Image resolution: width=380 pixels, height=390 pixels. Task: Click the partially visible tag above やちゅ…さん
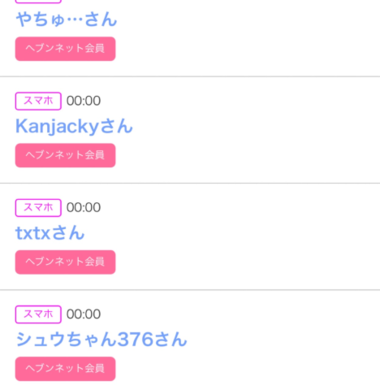point(38,1)
